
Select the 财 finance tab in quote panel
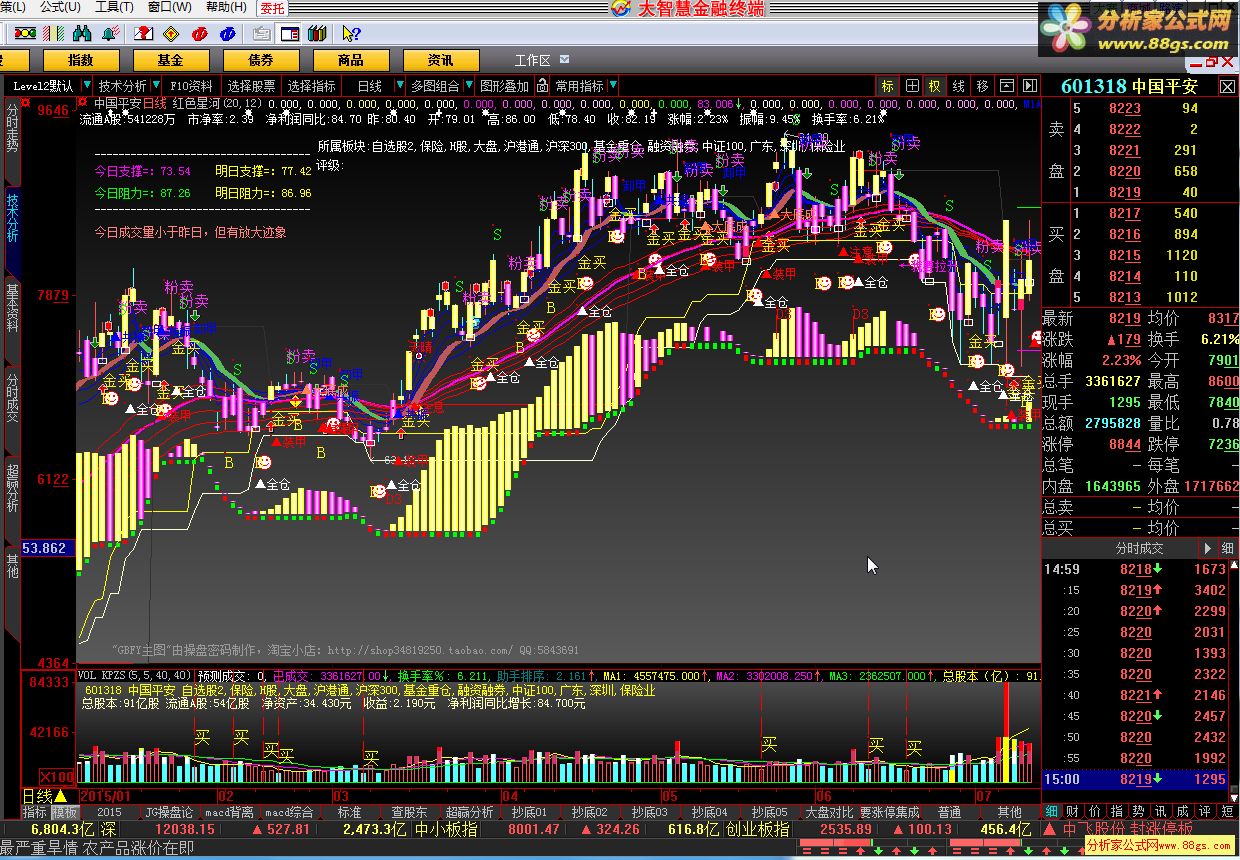click(1072, 812)
